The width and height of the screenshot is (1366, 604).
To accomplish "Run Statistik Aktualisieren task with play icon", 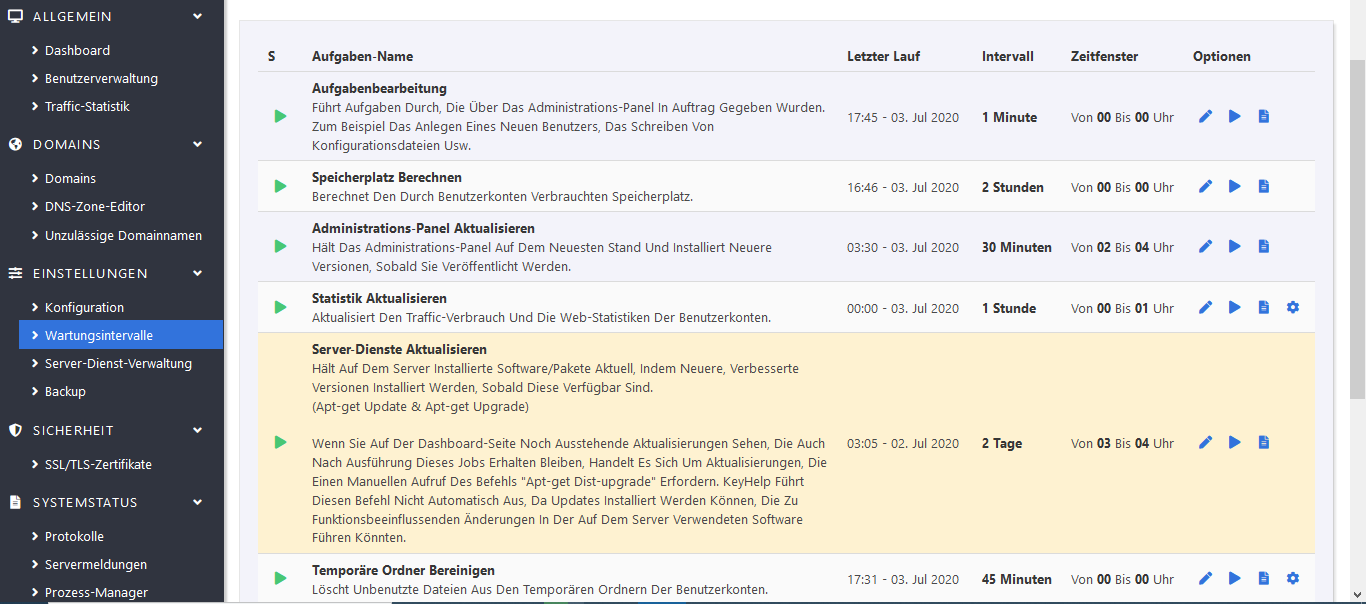I will tap(1234, 308).
